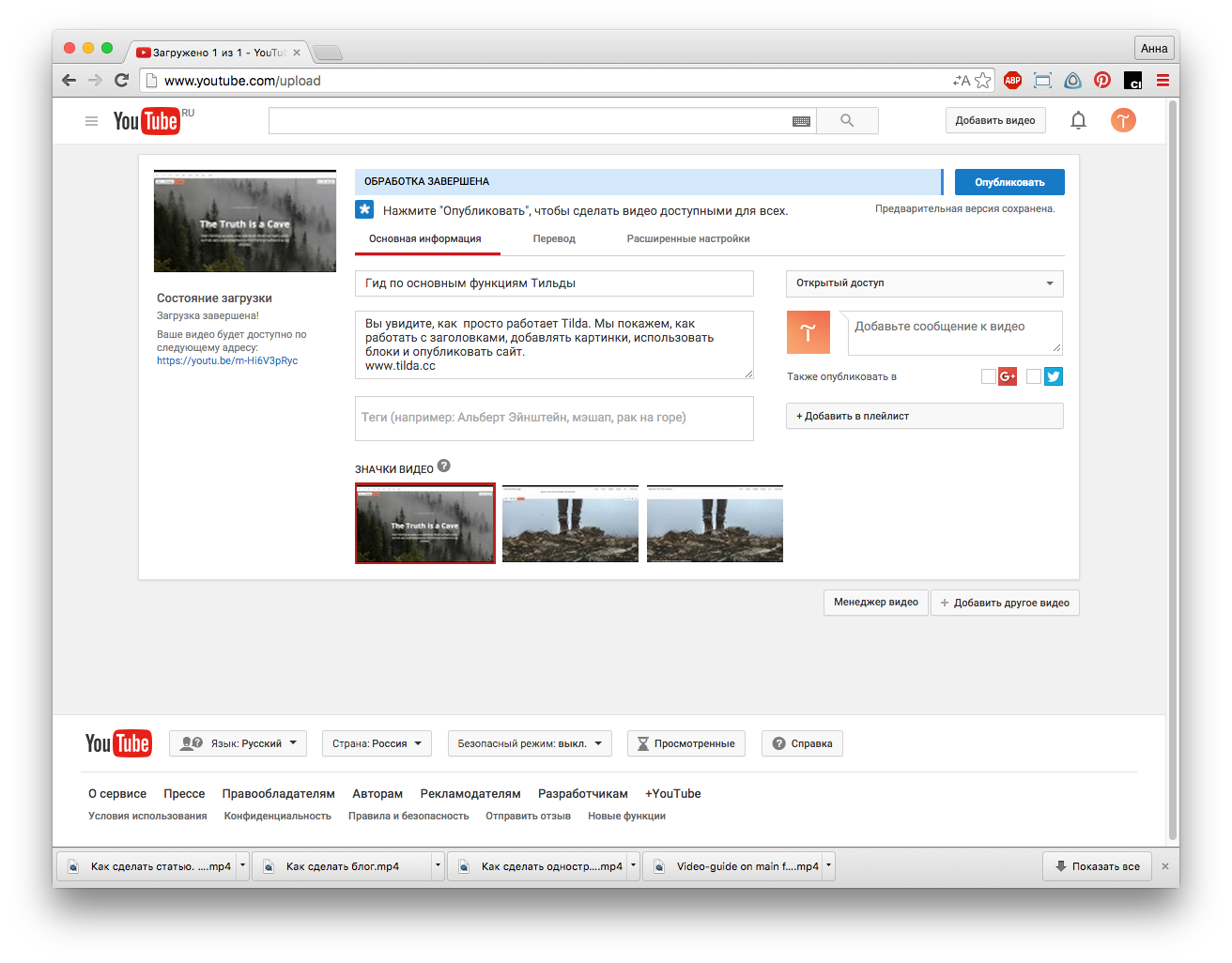1232x963 pixels.
Task: Open the orange account avatar in header
Action: tap(1123, 120)
